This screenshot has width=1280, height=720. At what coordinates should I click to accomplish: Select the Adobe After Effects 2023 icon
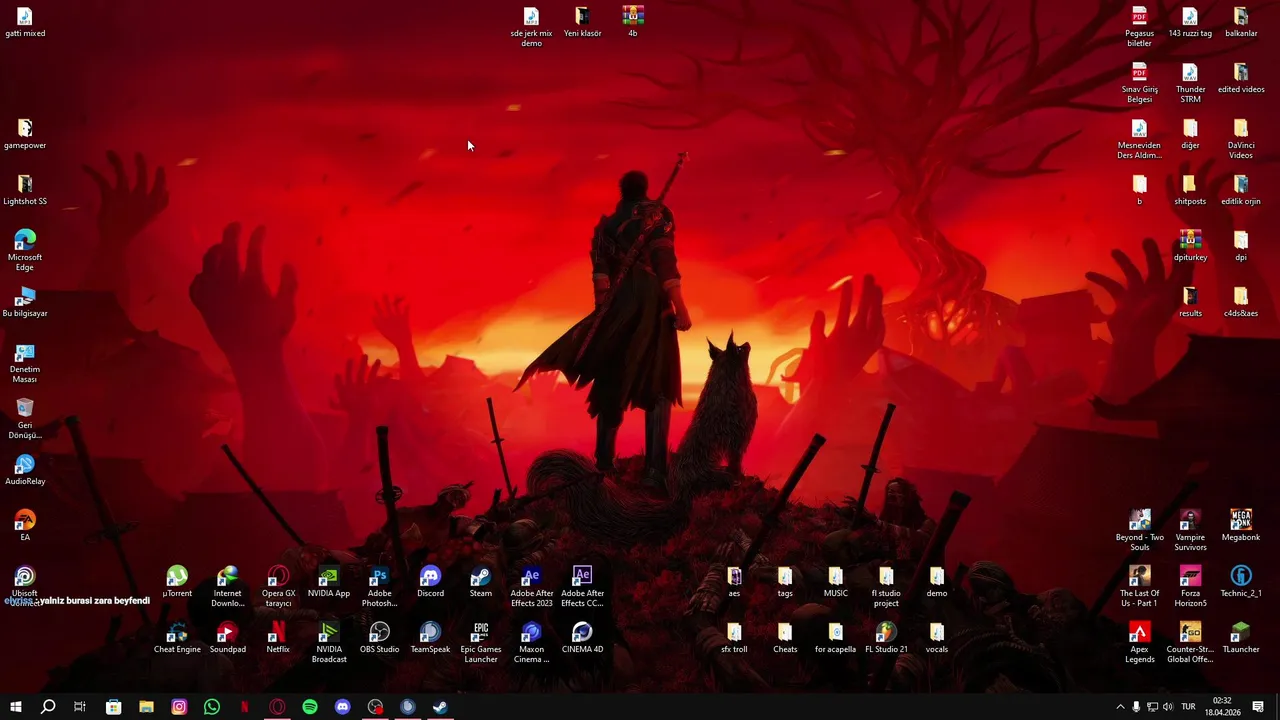[531, 587]
